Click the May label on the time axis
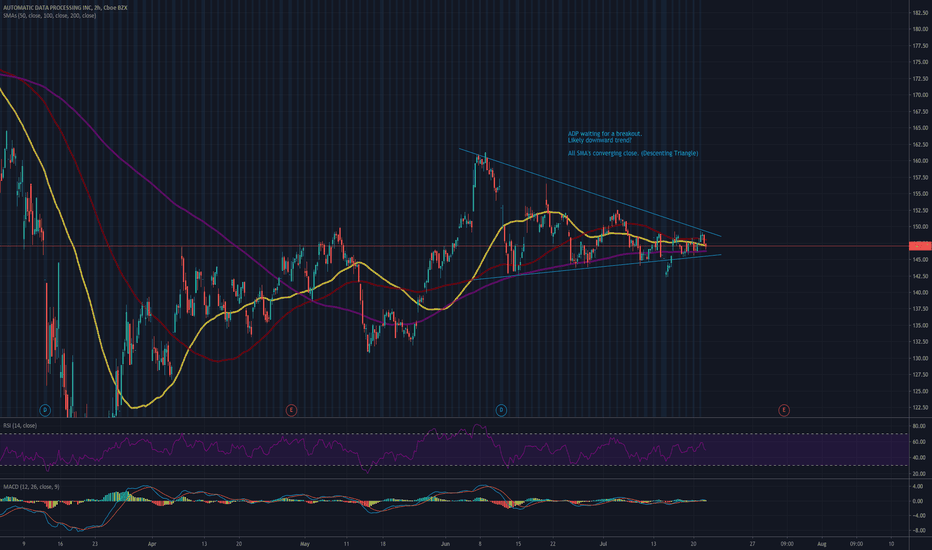 tap(305, 543)
